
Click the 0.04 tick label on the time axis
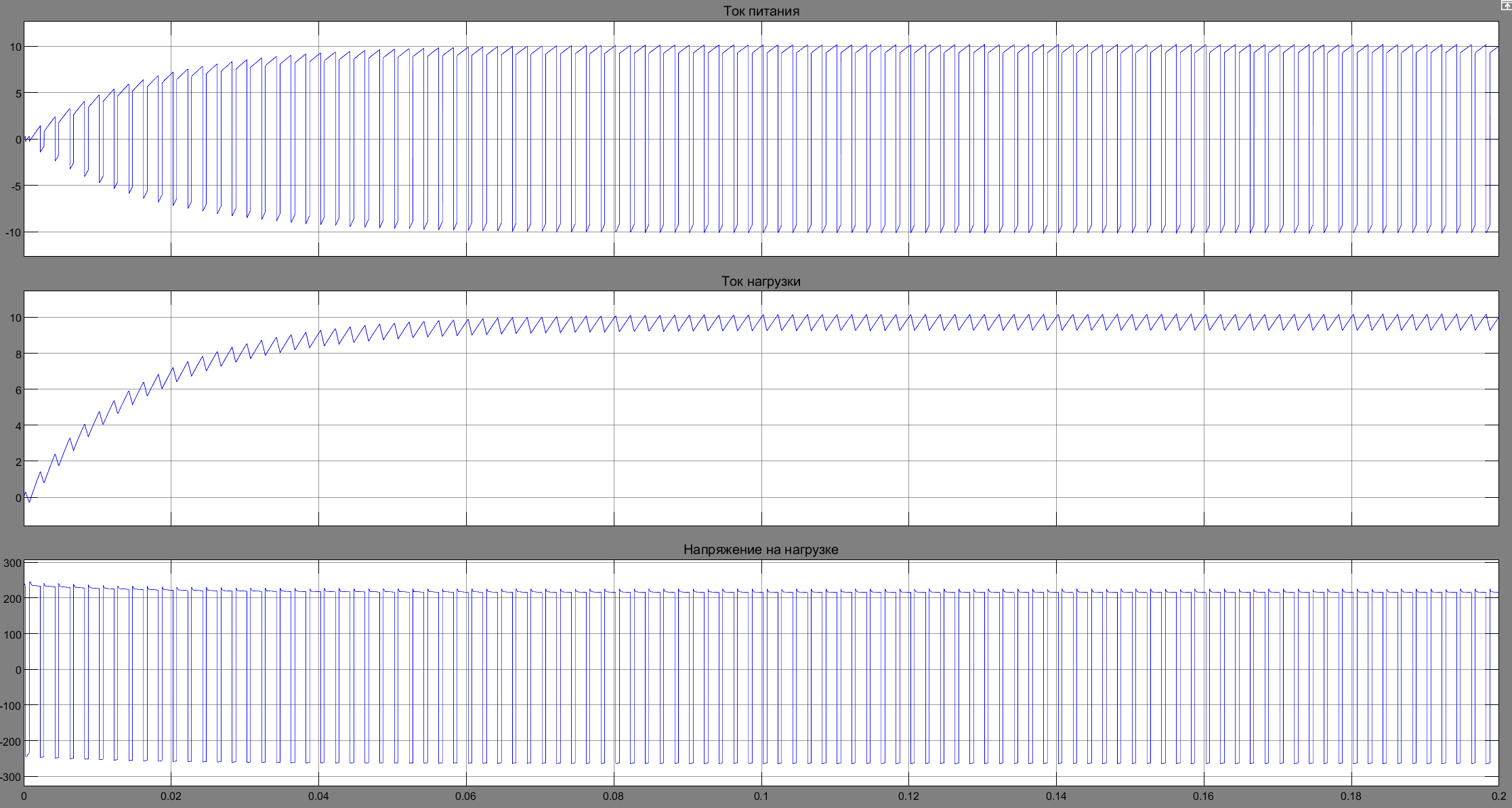click(318, 796)
